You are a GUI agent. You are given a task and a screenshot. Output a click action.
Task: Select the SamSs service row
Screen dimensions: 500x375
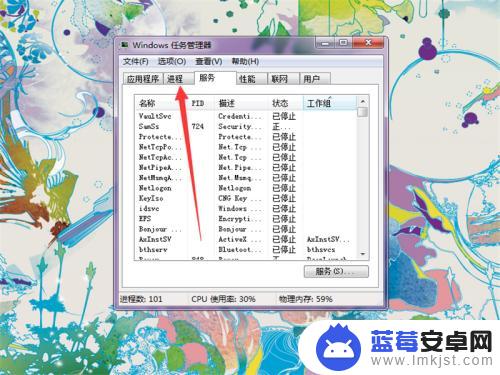coord(246,126)
